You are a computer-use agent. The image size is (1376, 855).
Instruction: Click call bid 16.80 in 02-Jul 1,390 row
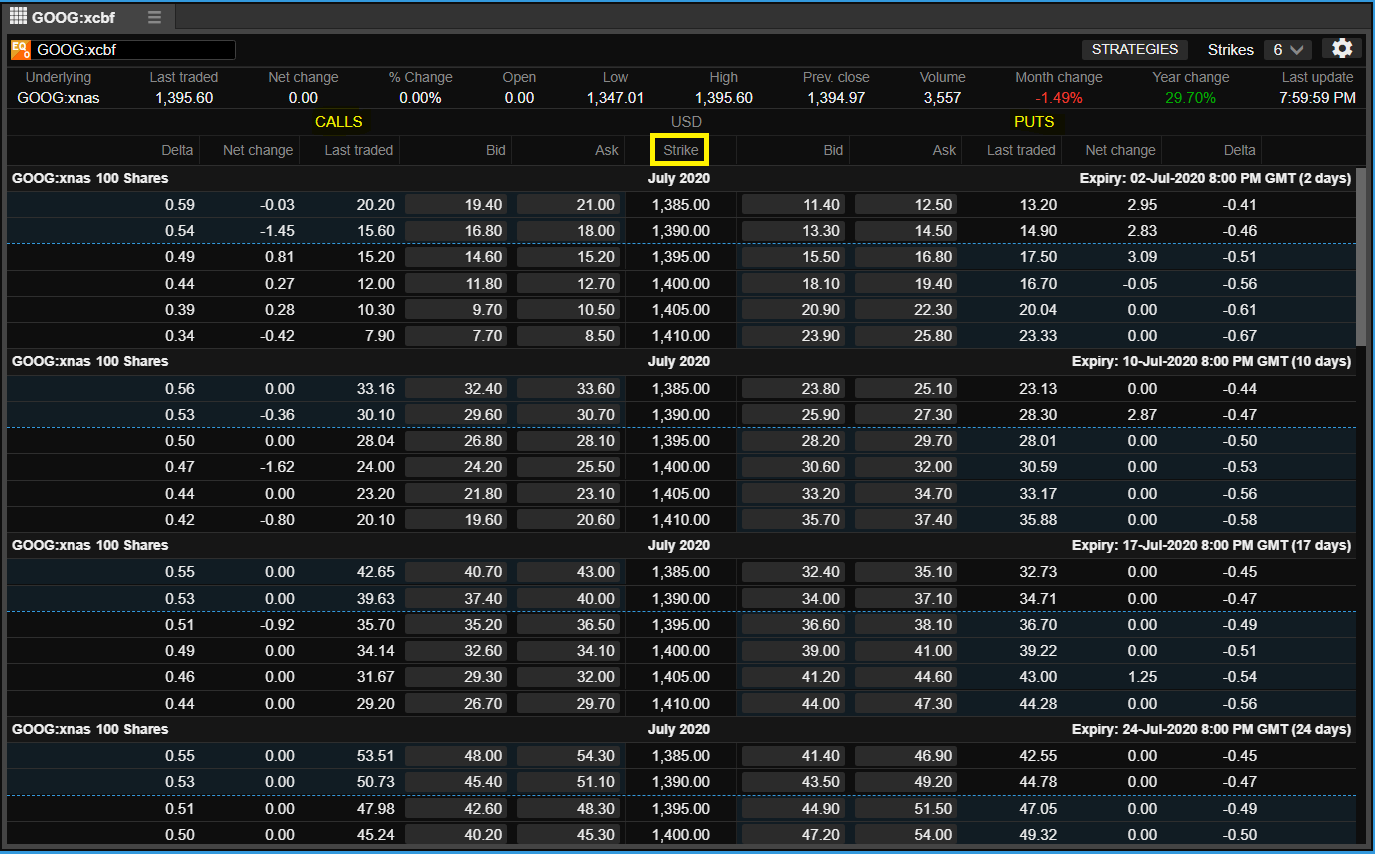[x=456, y=231]
